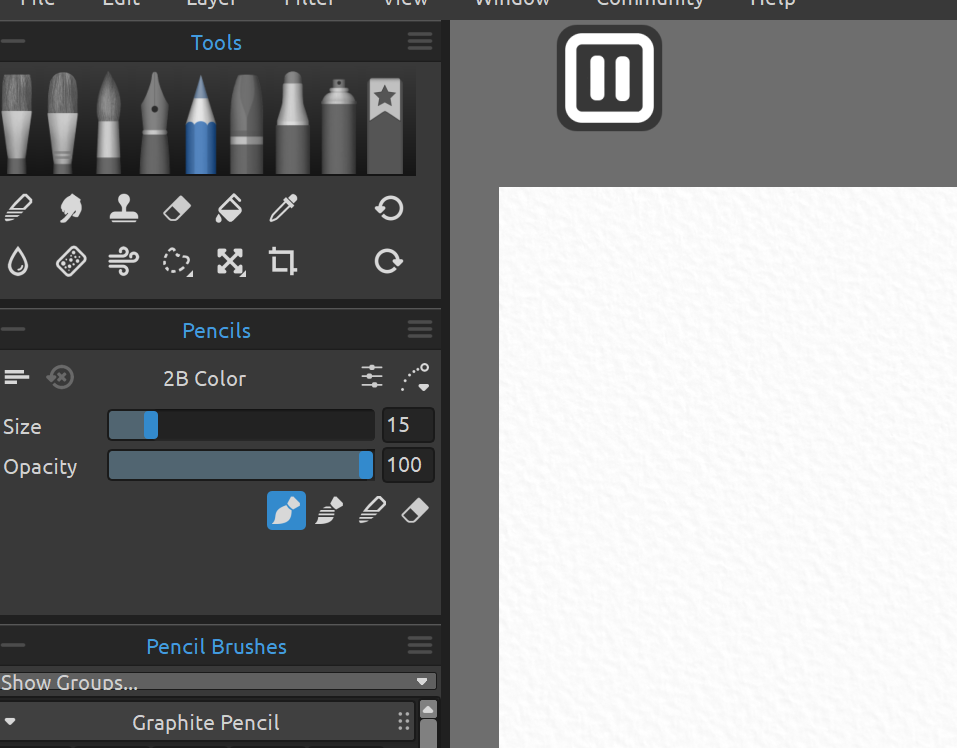Select the Crop canvas tool

283,261
